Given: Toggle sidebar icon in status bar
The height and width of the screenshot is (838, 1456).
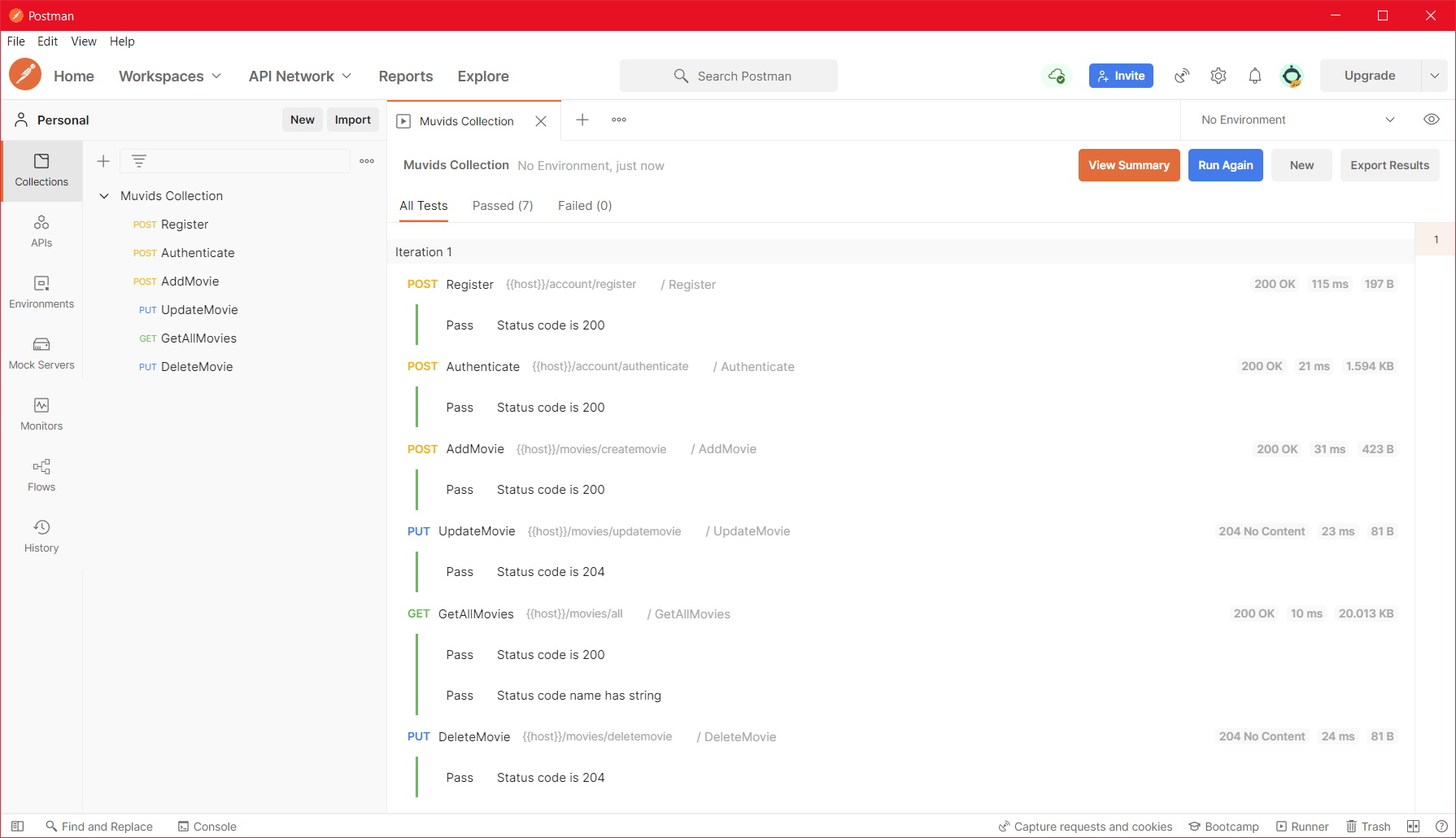Looking at the screenshot, I should (17, 826).
